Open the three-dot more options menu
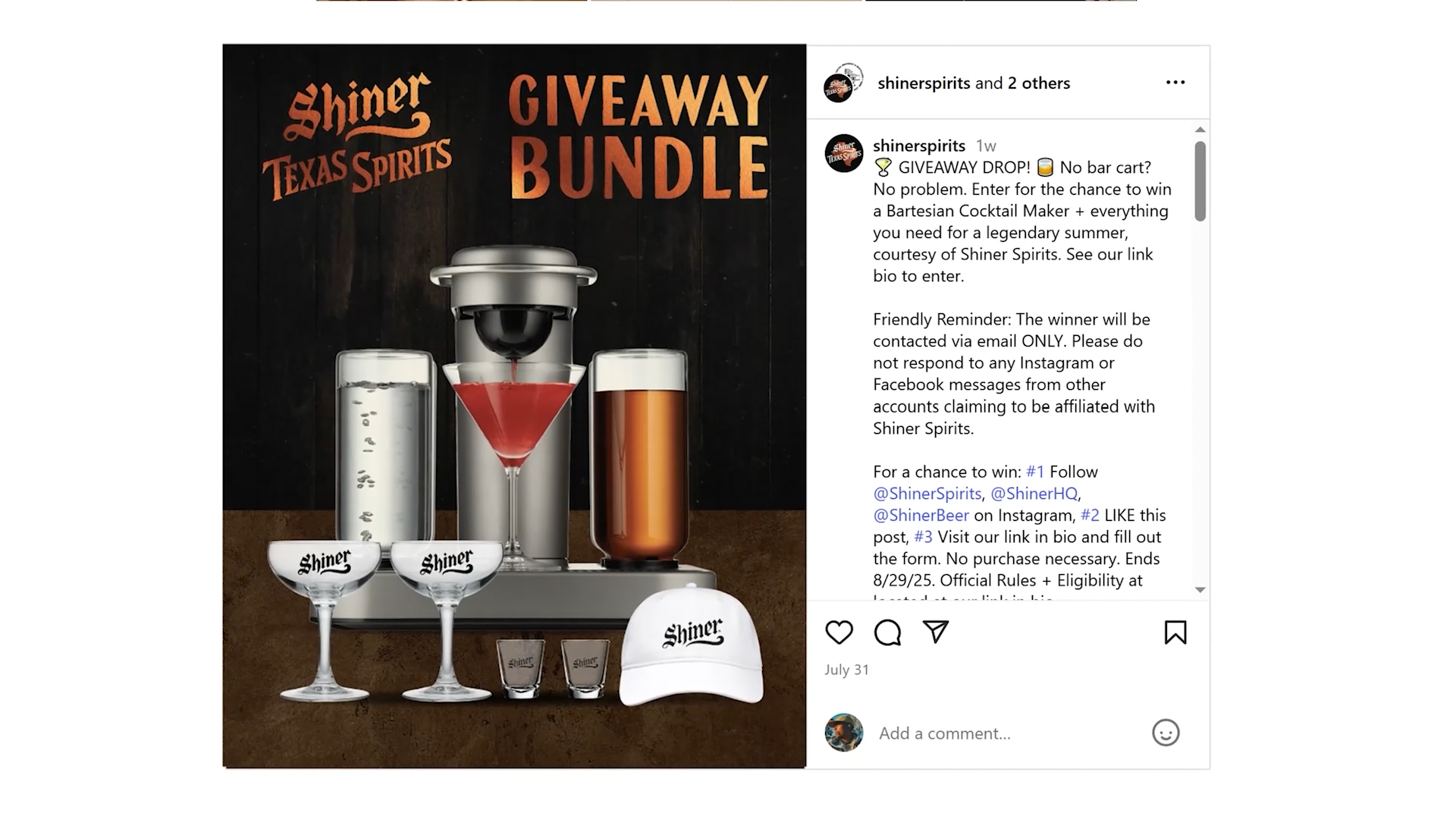 pyautogui.click(x=1175, y=82)
